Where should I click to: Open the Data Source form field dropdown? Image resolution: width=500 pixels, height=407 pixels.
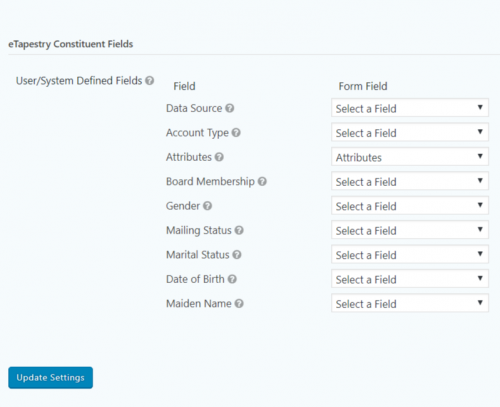[x=410, y=108]
